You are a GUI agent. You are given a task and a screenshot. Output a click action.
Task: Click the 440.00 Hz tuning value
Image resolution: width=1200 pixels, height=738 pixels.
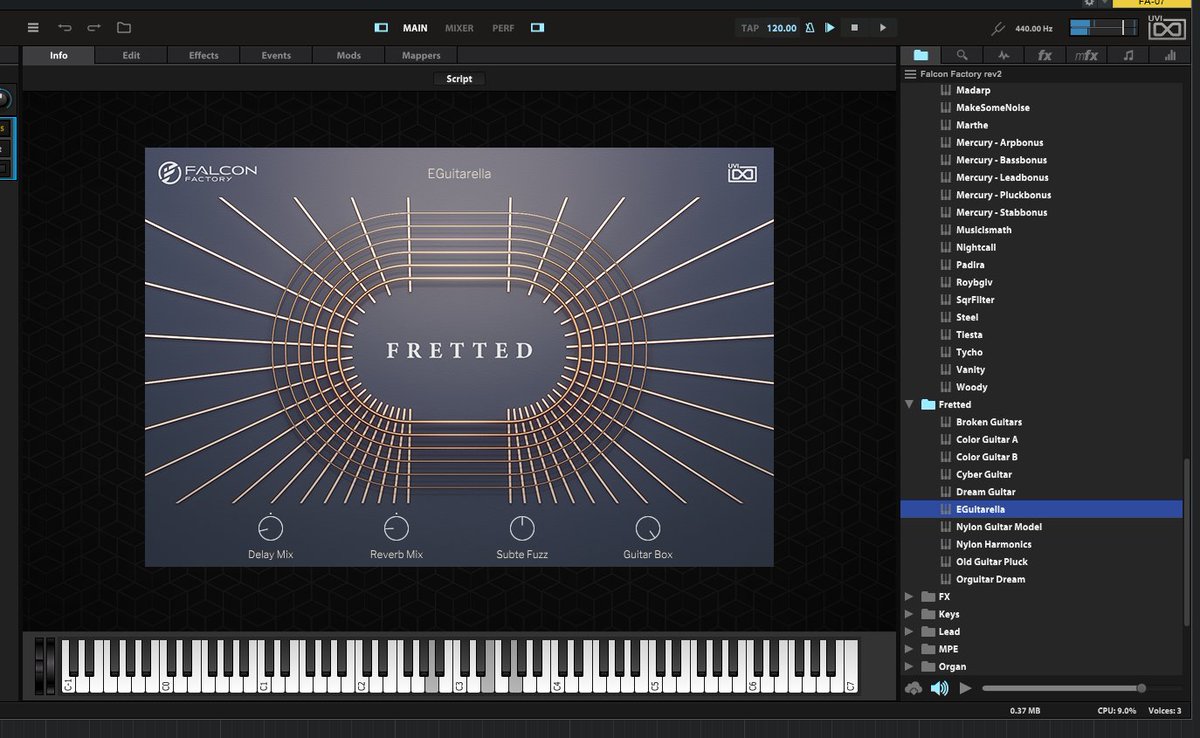pos(1033,29)
